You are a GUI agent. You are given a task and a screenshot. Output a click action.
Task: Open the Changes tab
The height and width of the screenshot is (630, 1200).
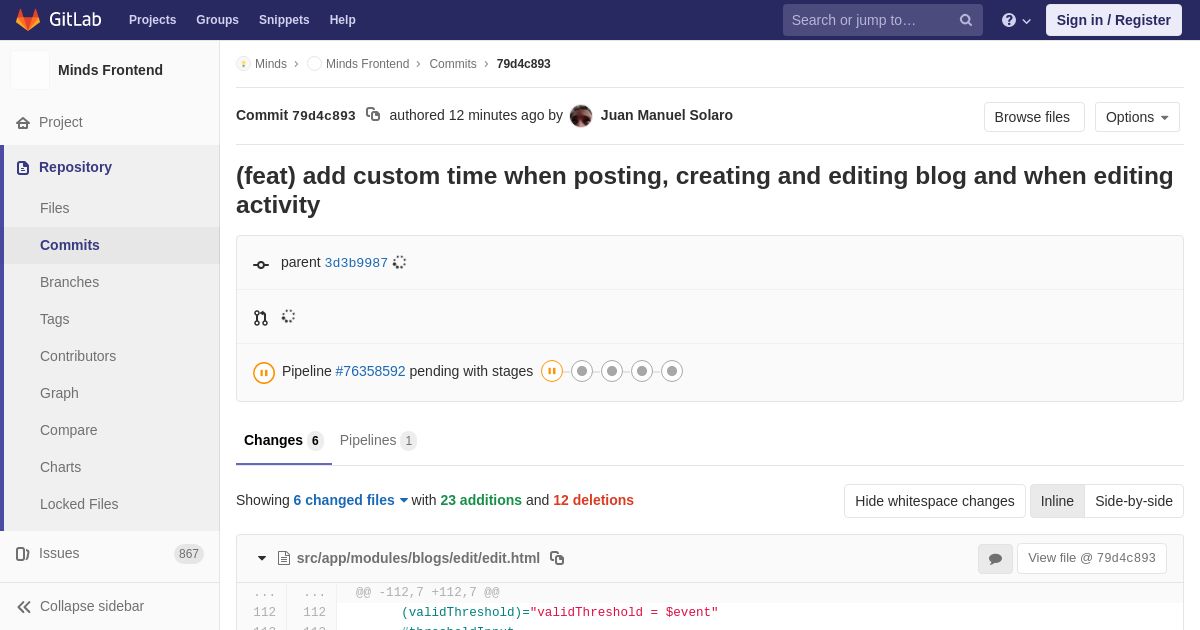point(284,441)
